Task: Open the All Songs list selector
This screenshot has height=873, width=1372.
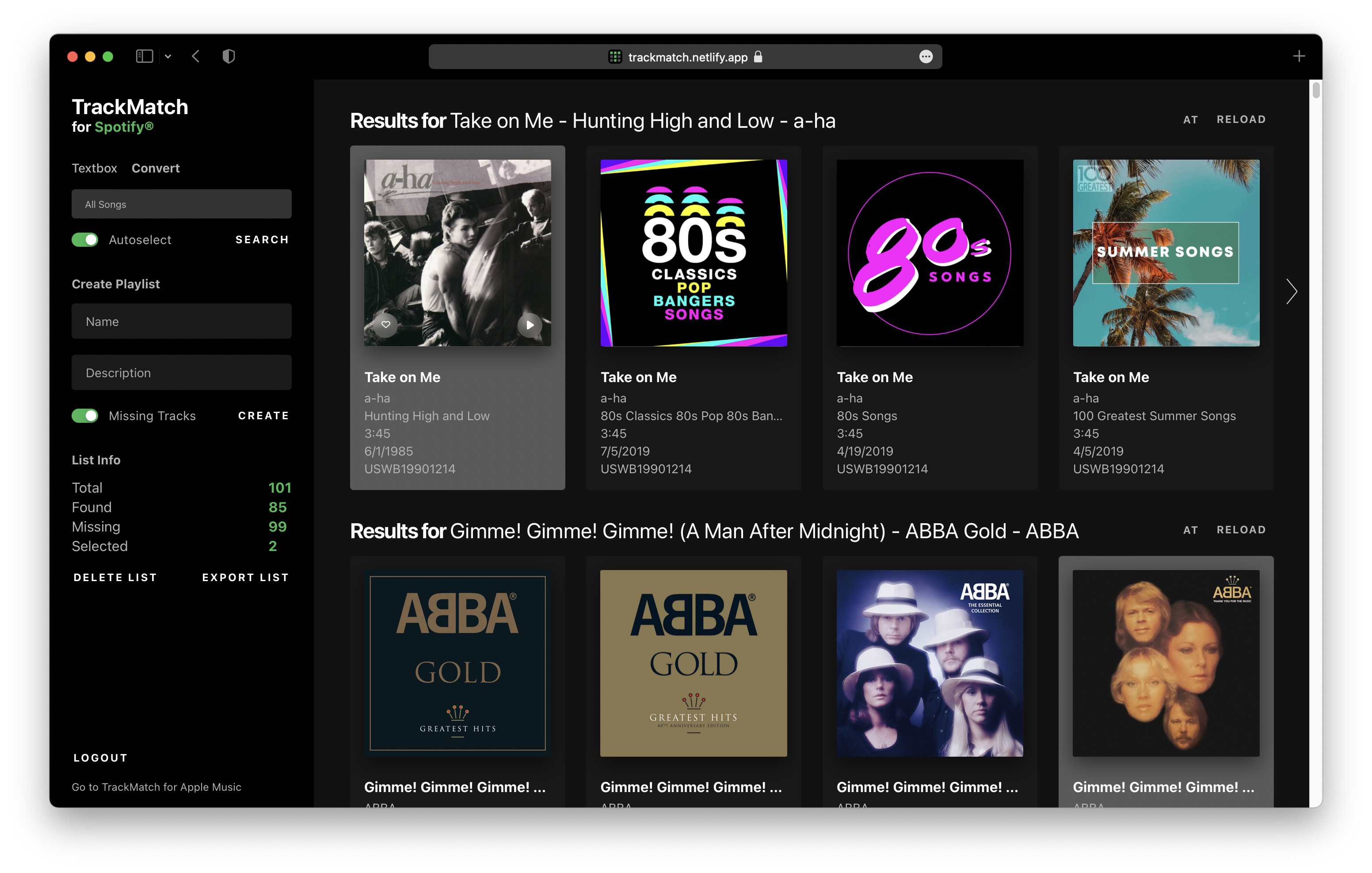Action: tap(181, 204)
